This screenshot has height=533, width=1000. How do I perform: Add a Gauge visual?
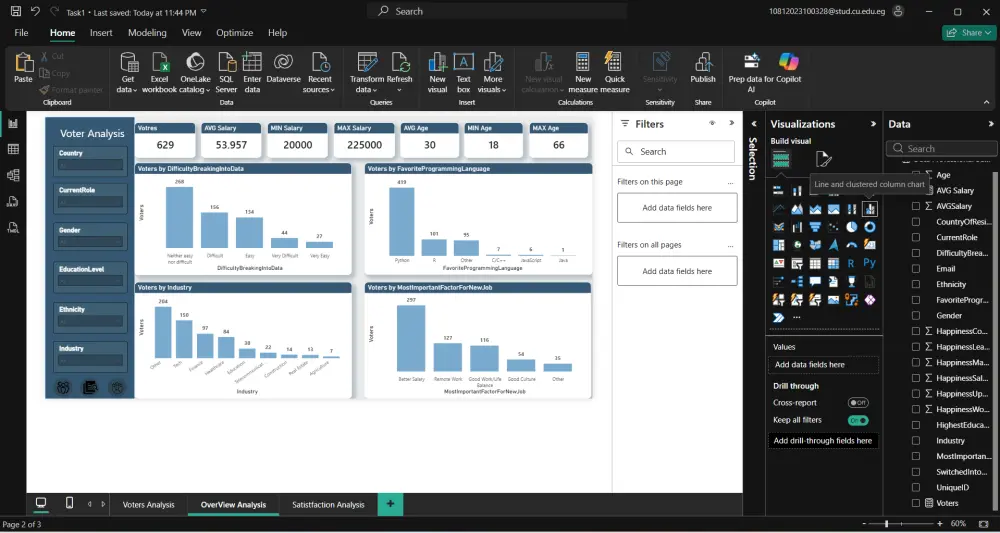click(x=851, y=245)
